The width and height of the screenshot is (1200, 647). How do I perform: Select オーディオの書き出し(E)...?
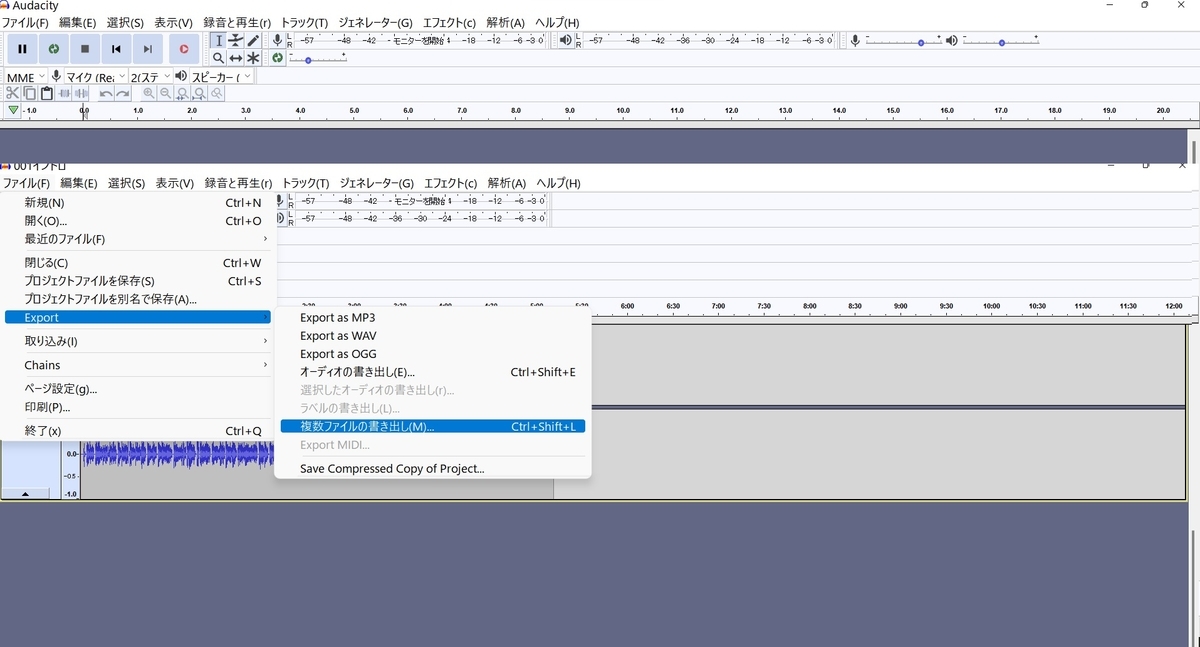click(x=433, y=372)
